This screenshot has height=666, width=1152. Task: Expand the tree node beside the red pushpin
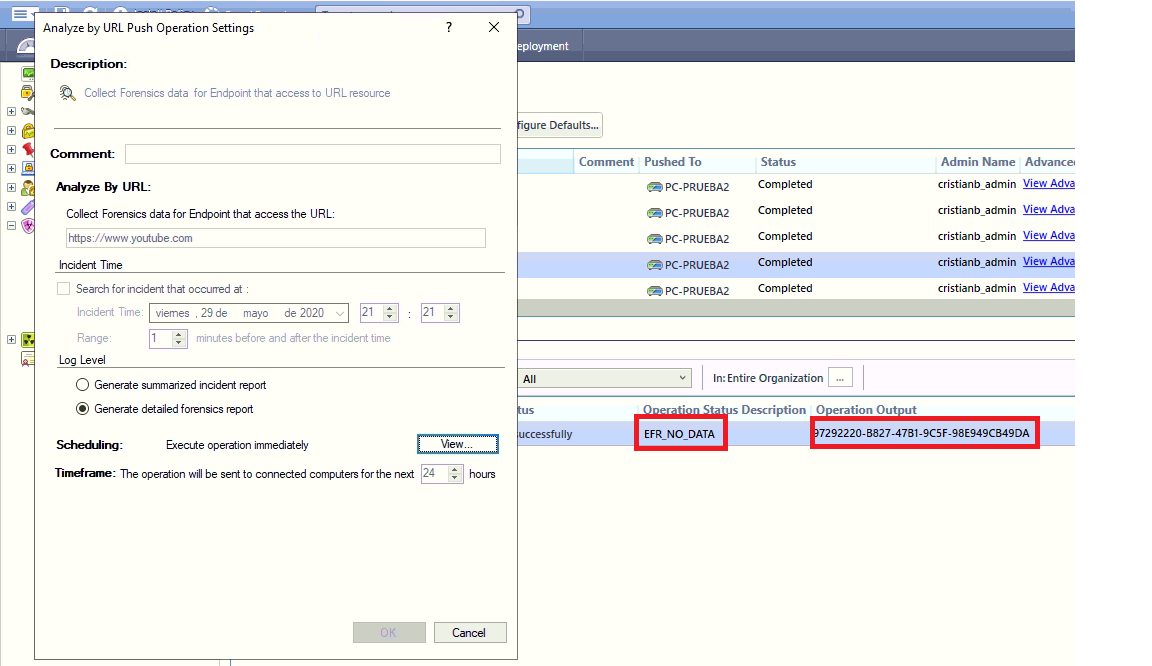(x=11, y=149)
